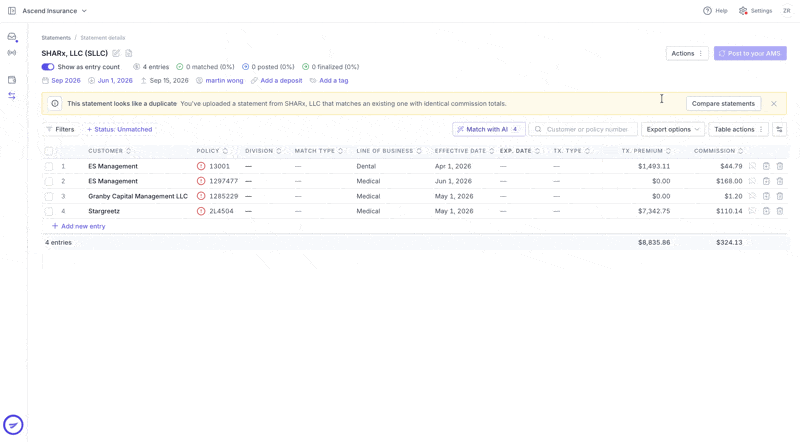Image resolution: width=800 pixels, height=442 pixels.
Task: Sort by the Match Type column
Action: [x=319, y=151]
